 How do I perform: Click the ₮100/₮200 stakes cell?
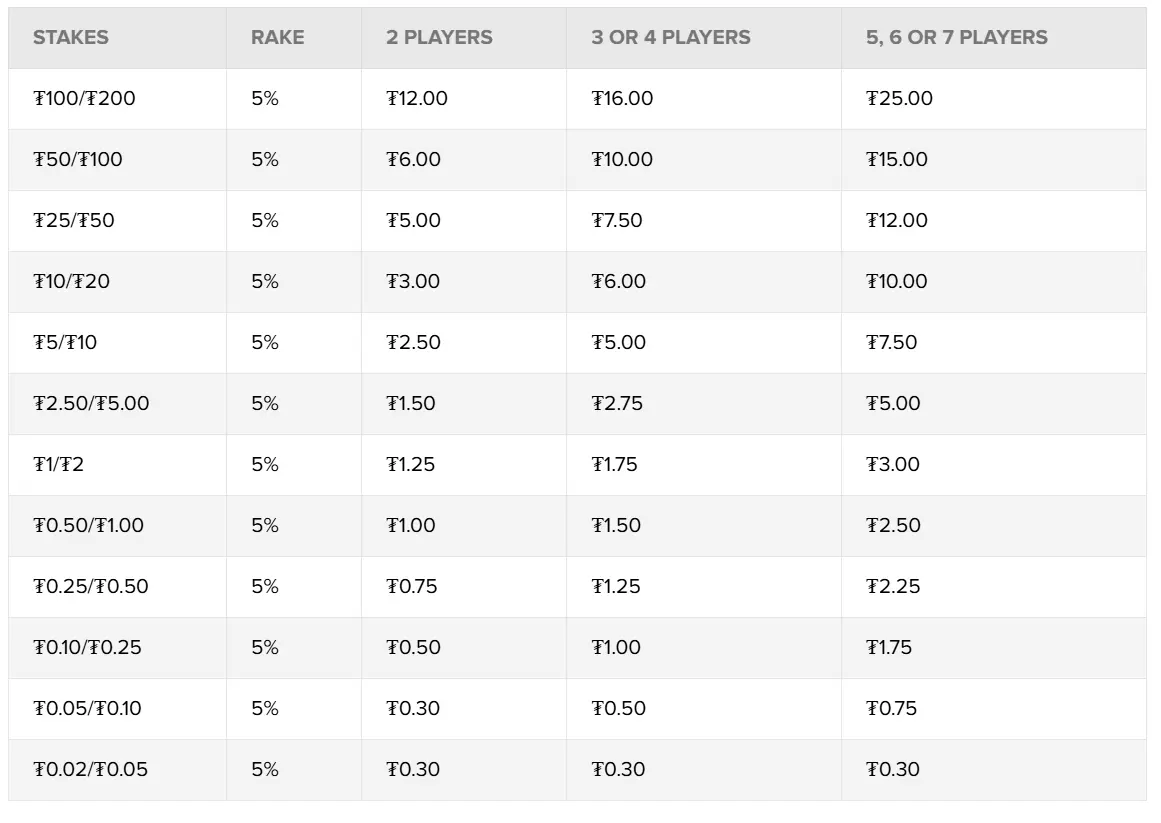84,99
